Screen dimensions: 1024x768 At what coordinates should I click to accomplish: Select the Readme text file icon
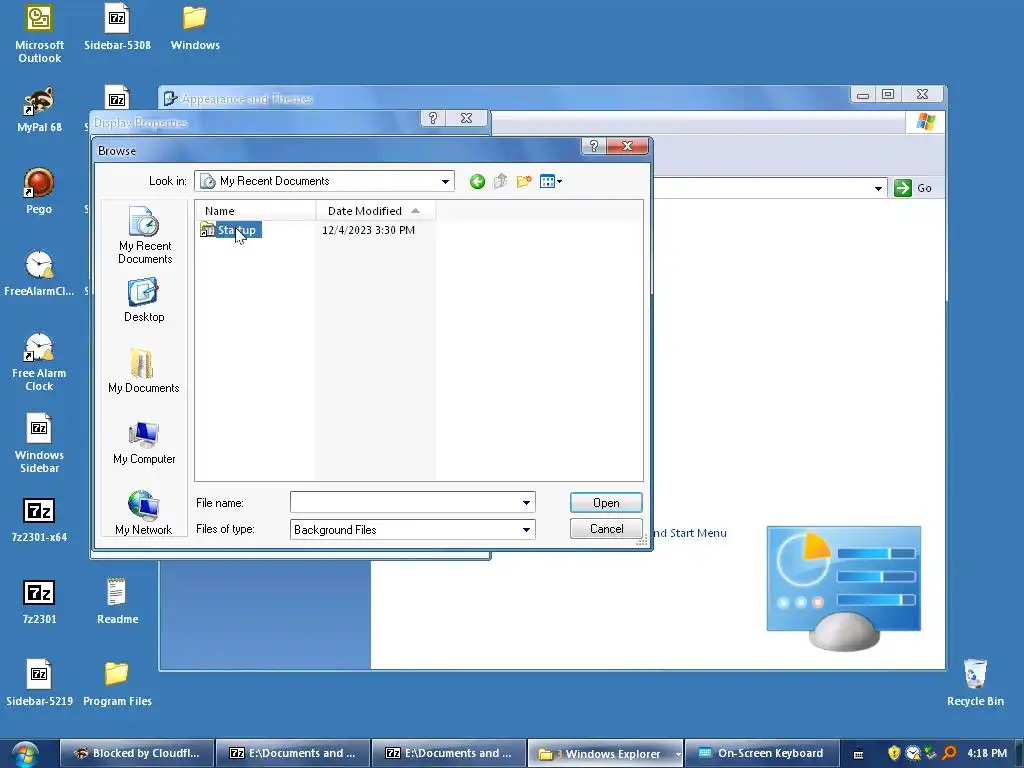117,601
